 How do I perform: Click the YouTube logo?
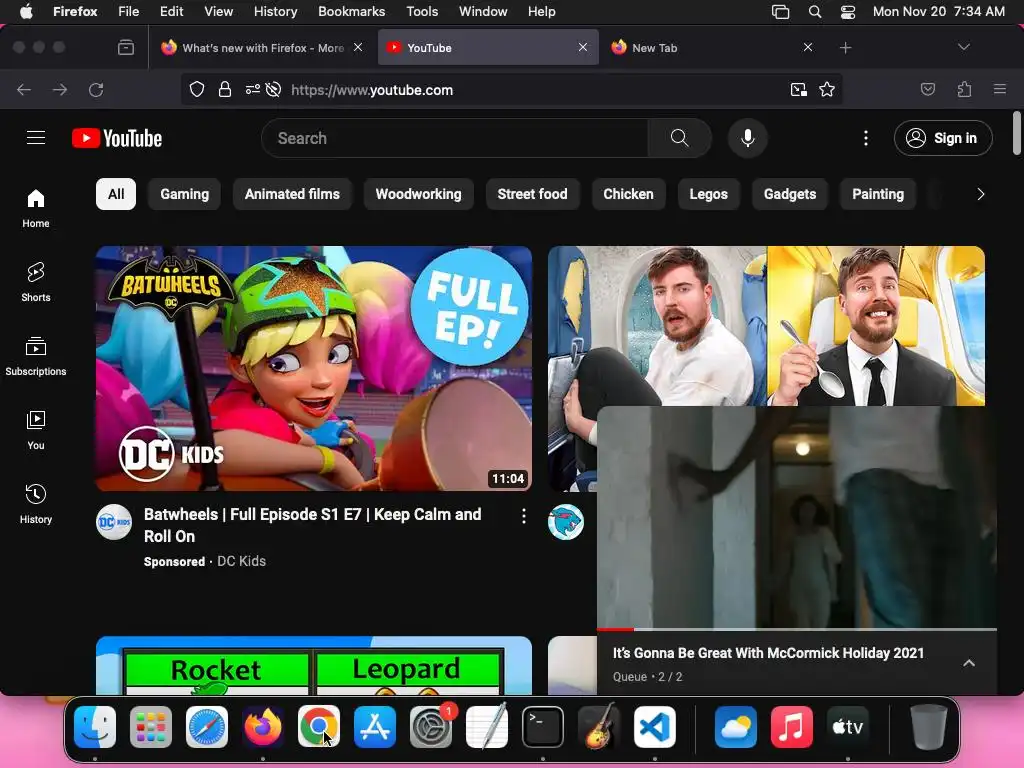(117, 138)
